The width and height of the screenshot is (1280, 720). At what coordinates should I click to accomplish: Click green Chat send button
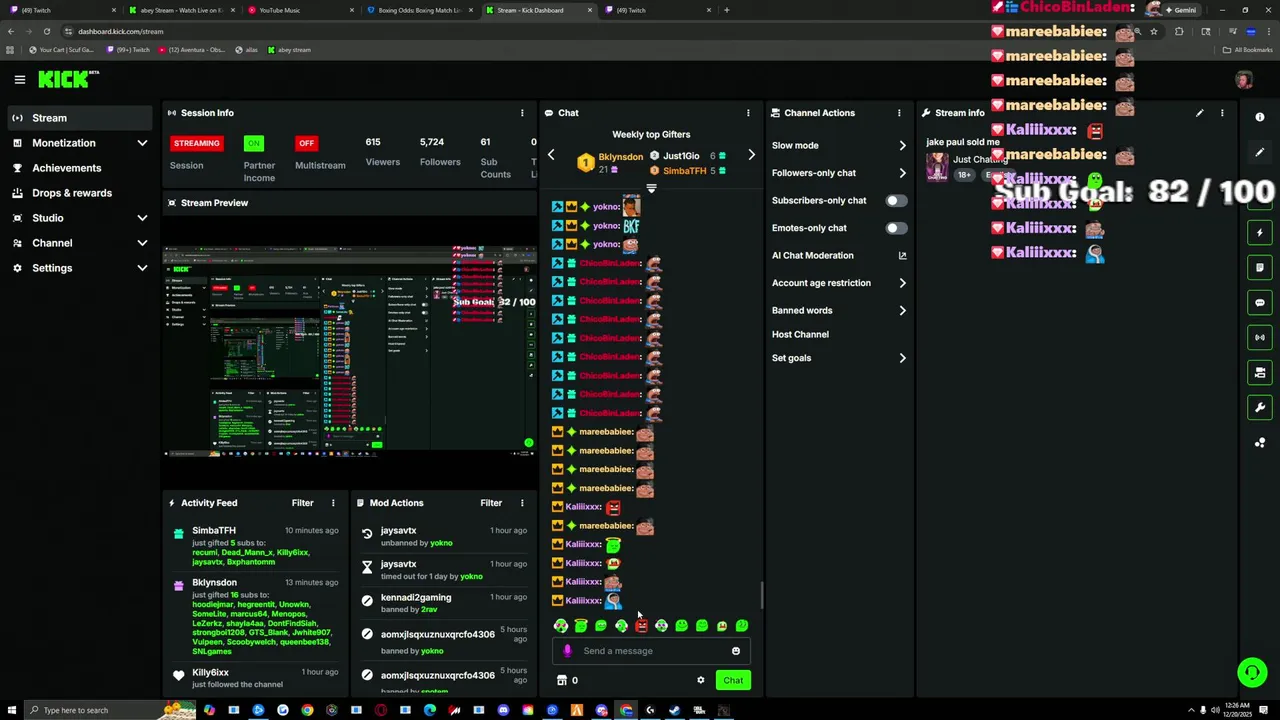click(x=733, y=680)
